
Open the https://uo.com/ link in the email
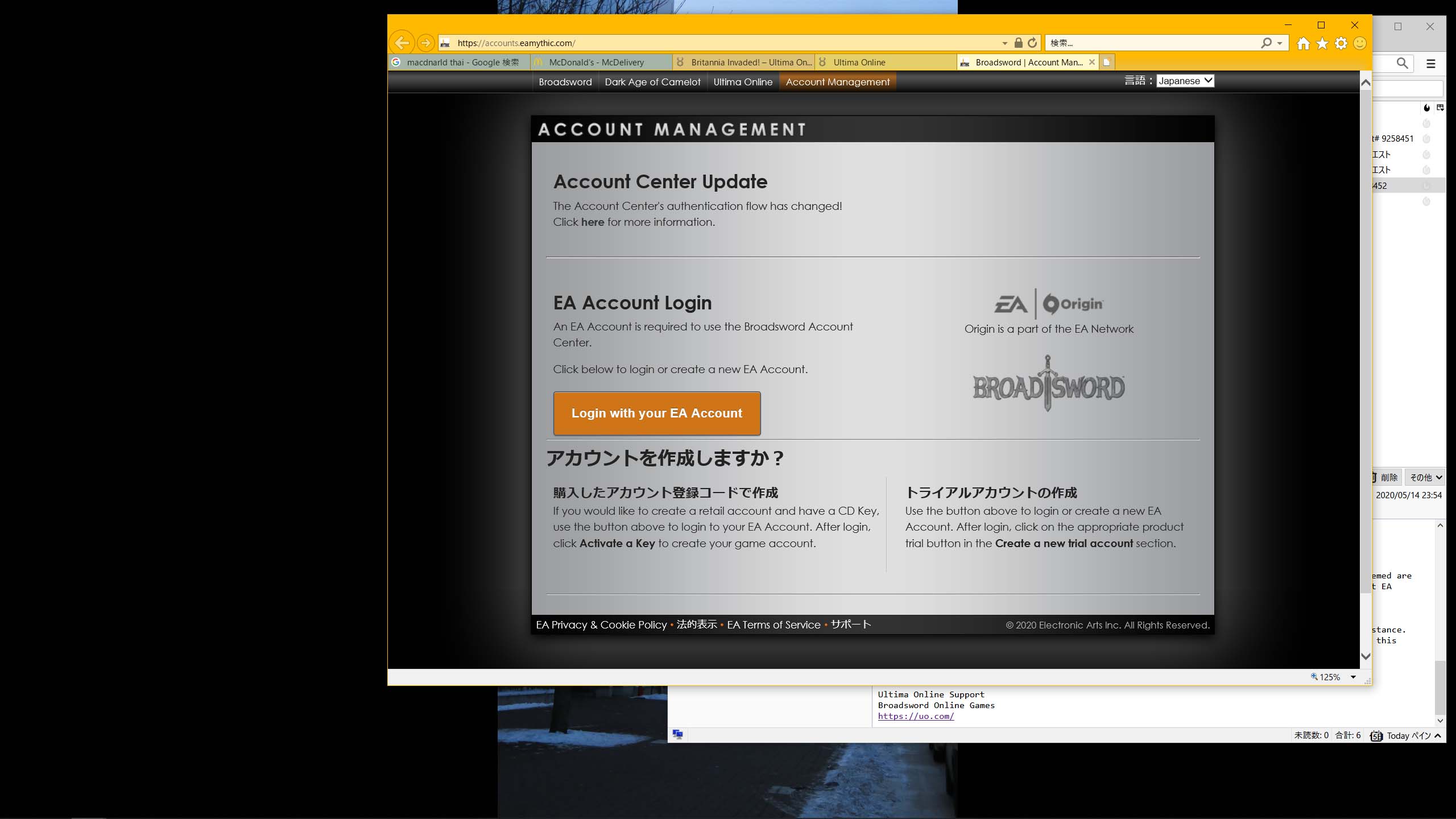(916, 716)
